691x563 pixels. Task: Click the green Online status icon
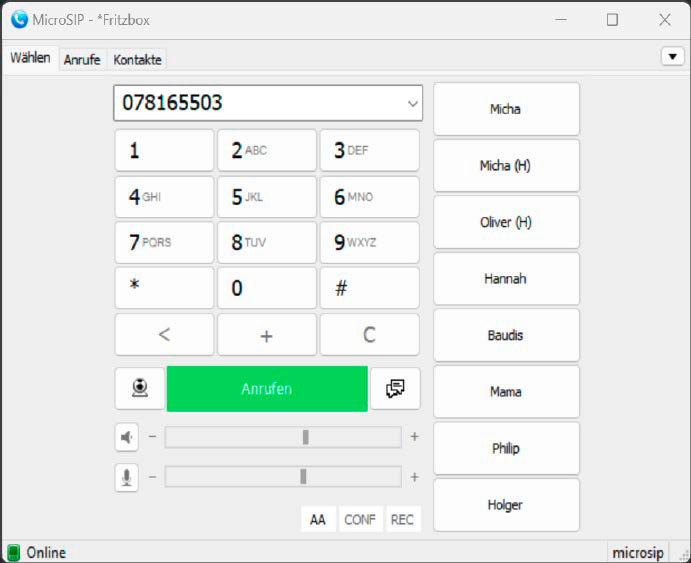[14, 552]
